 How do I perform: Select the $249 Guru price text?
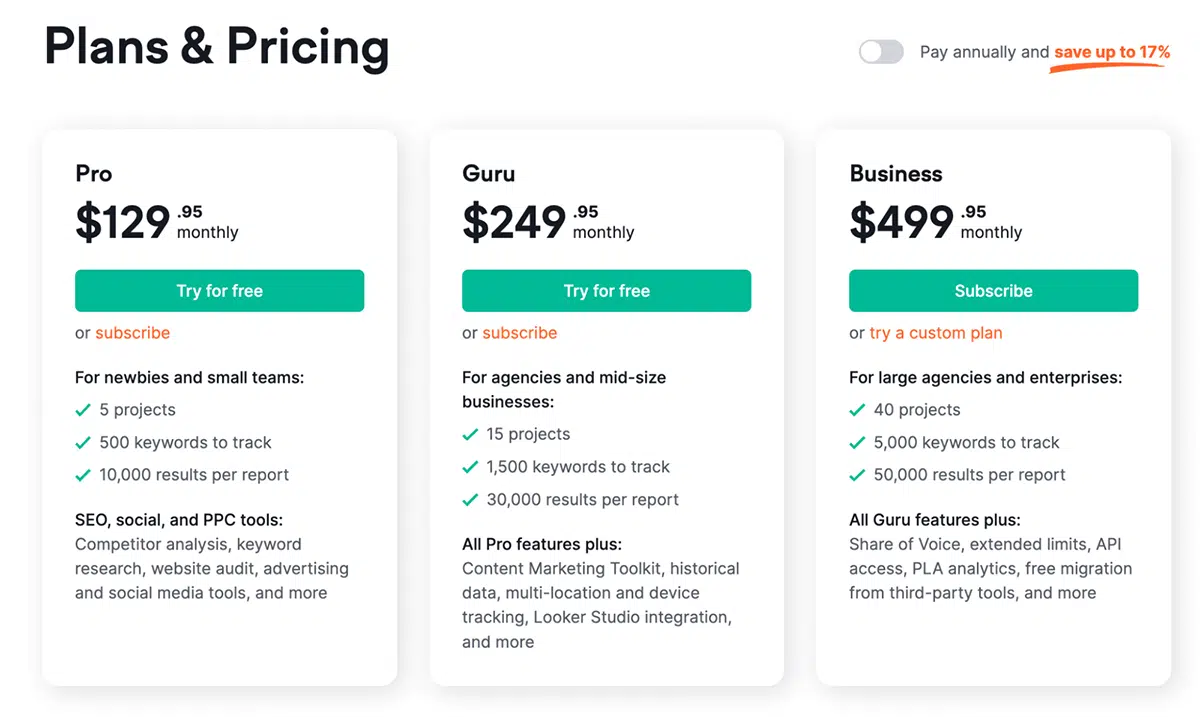point(514,222)
